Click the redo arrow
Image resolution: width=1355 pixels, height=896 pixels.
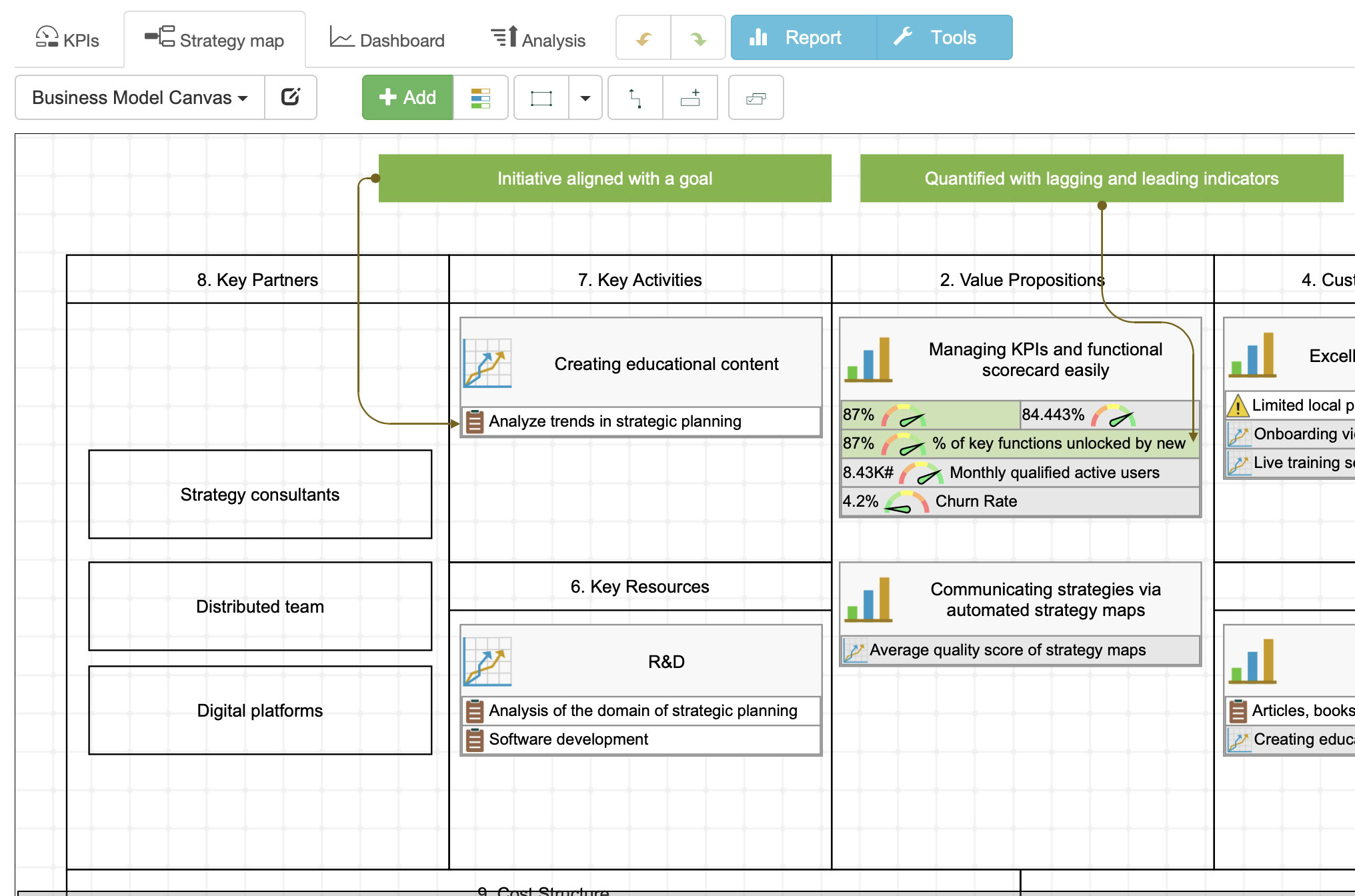coord(698,38)
